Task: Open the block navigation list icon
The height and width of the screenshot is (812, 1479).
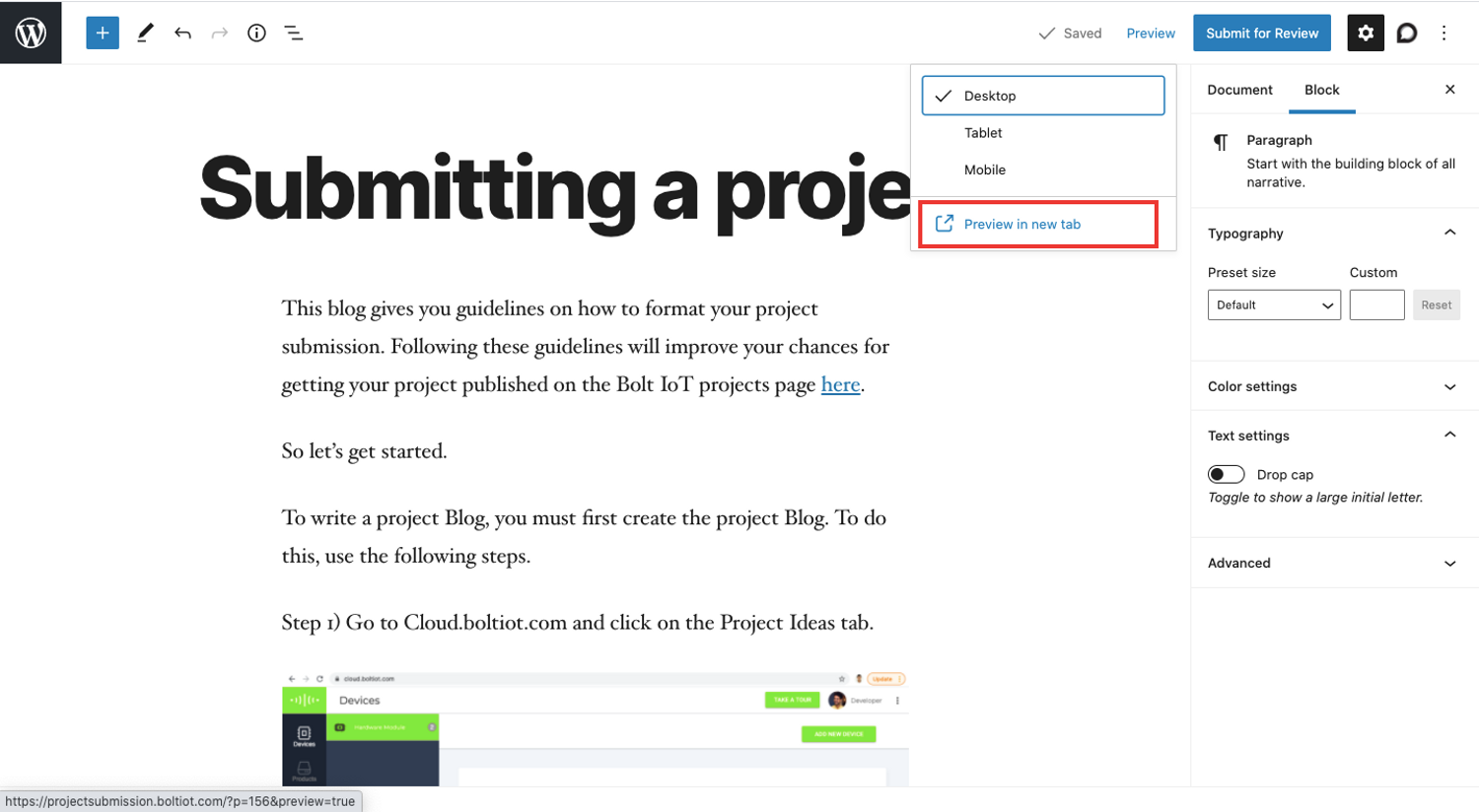Action: [x=294, y=33]
